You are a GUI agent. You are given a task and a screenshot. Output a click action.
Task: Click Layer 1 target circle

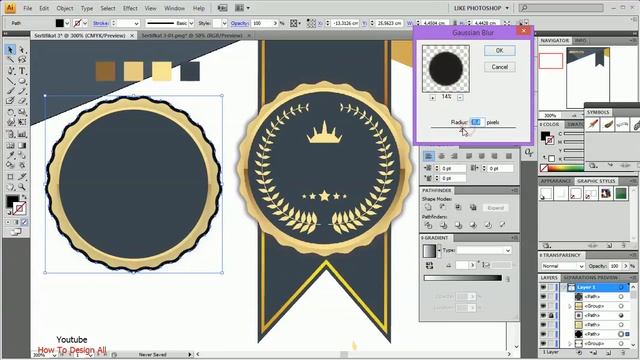tap(621, 287)
